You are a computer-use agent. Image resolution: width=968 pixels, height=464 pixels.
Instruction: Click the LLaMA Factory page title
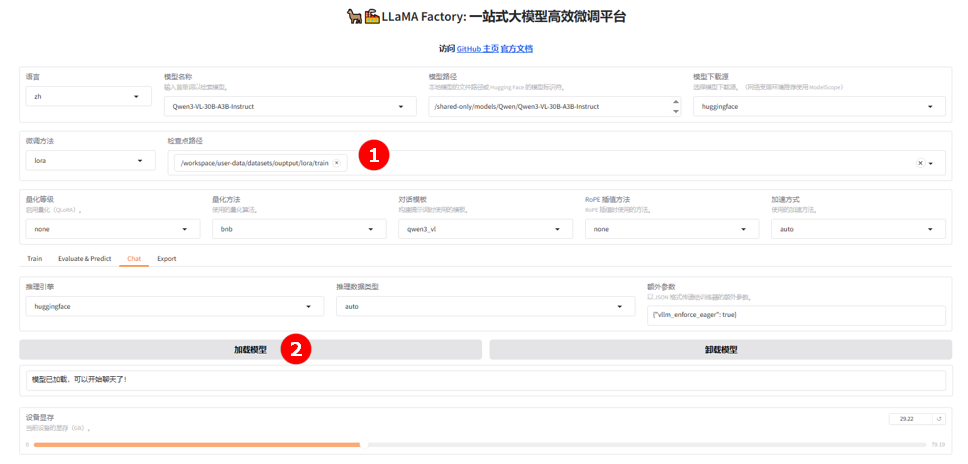[x=486, y=17]
